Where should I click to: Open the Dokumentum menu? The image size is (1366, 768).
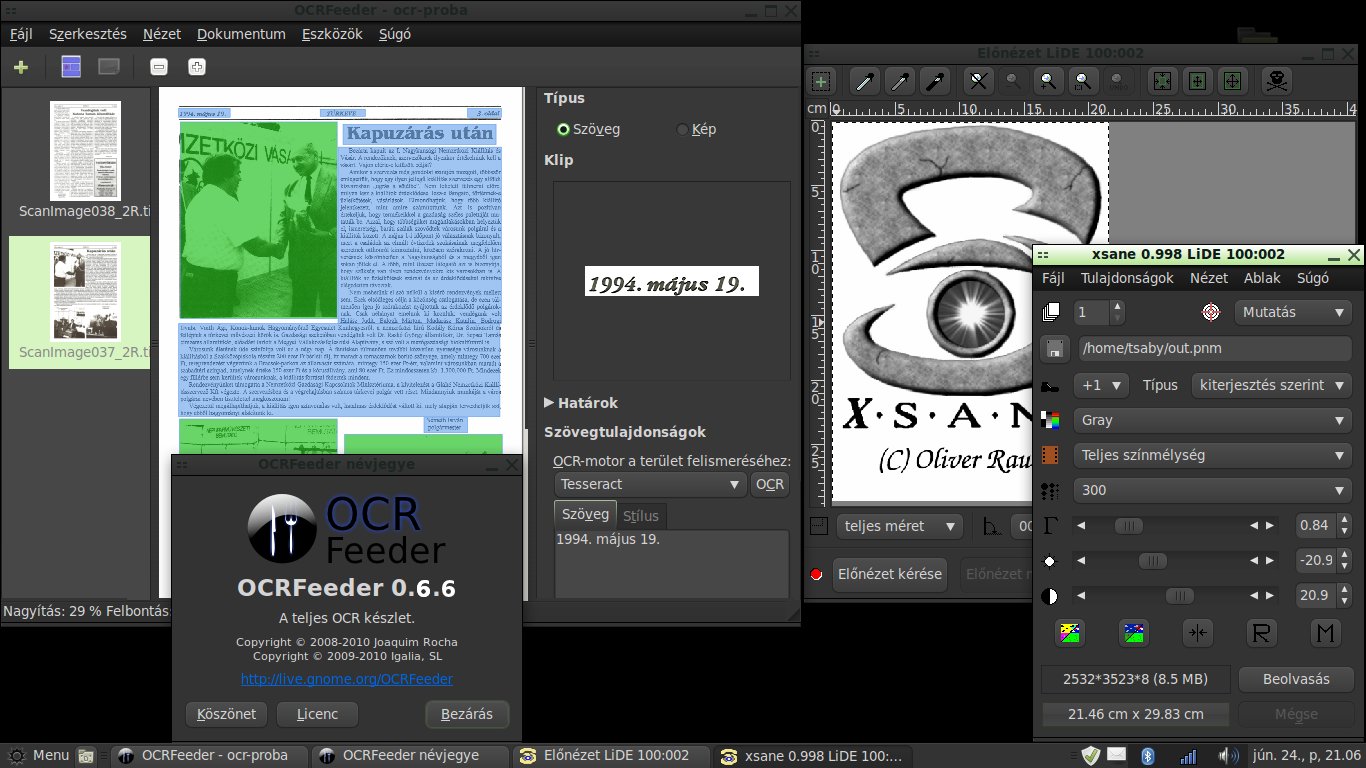point(241,34)
